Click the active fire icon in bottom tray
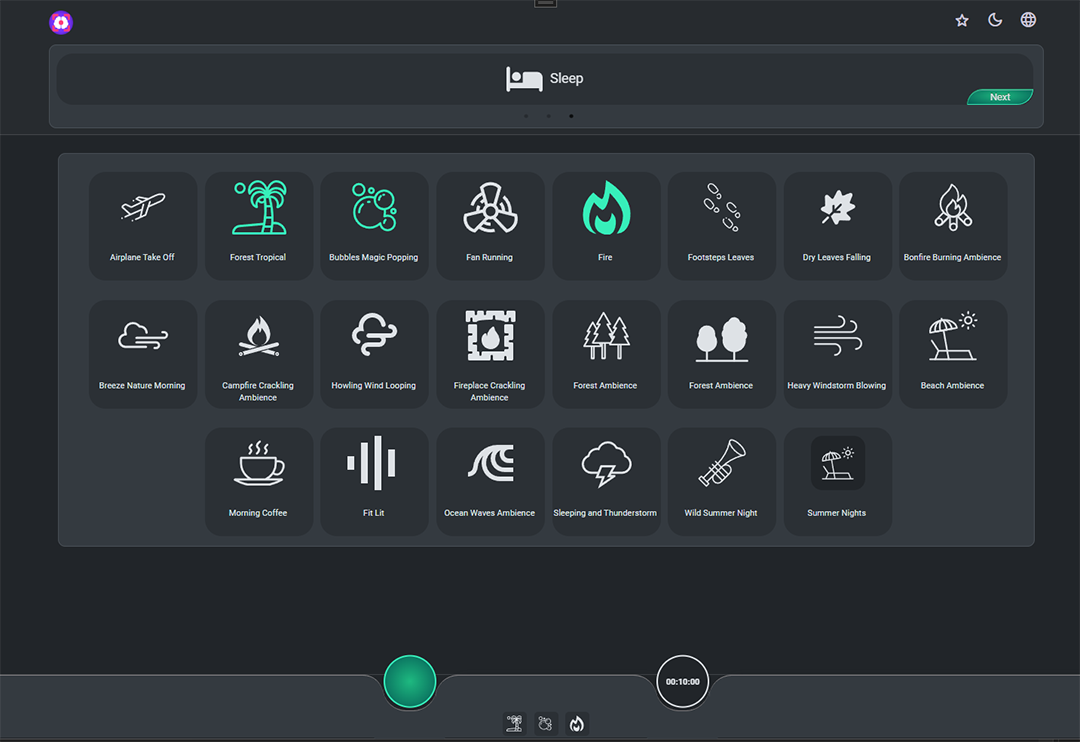 [x=576, y=724]
